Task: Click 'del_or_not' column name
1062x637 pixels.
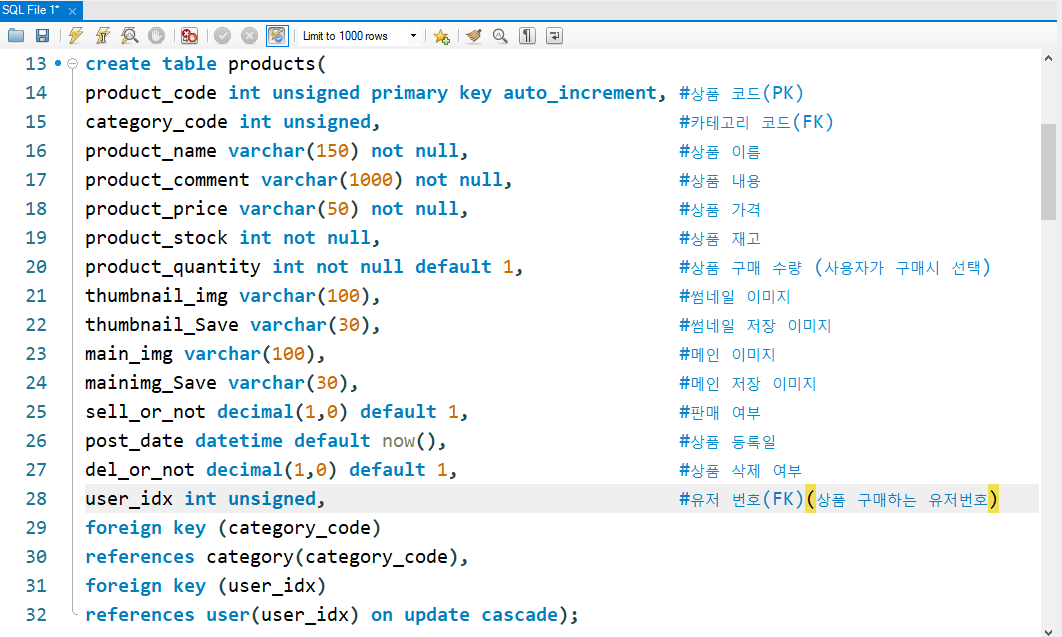Action: coord(140,470)
